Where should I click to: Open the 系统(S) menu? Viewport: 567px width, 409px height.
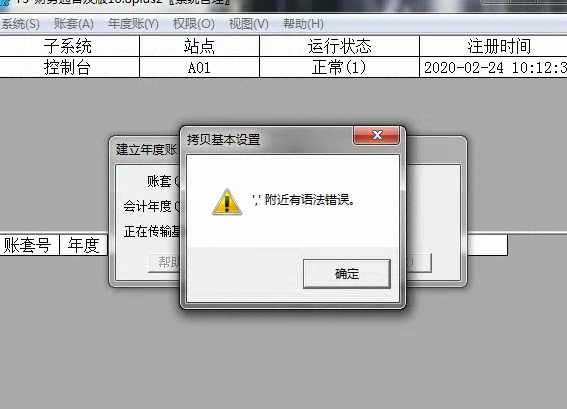coord(20,24)
